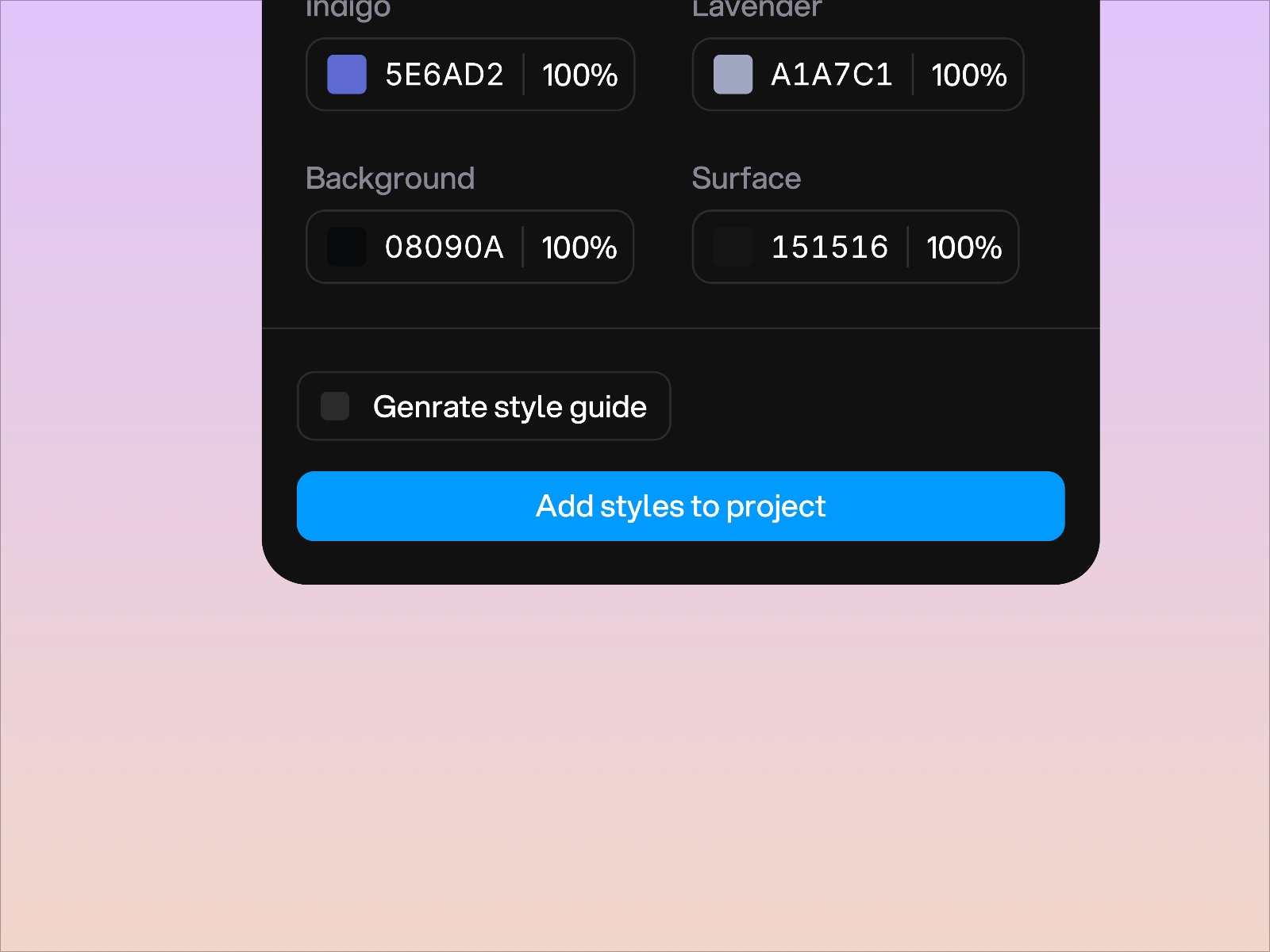1270x952 pixels.
Task: Select the 151516 hex value field
Action: 830,247
